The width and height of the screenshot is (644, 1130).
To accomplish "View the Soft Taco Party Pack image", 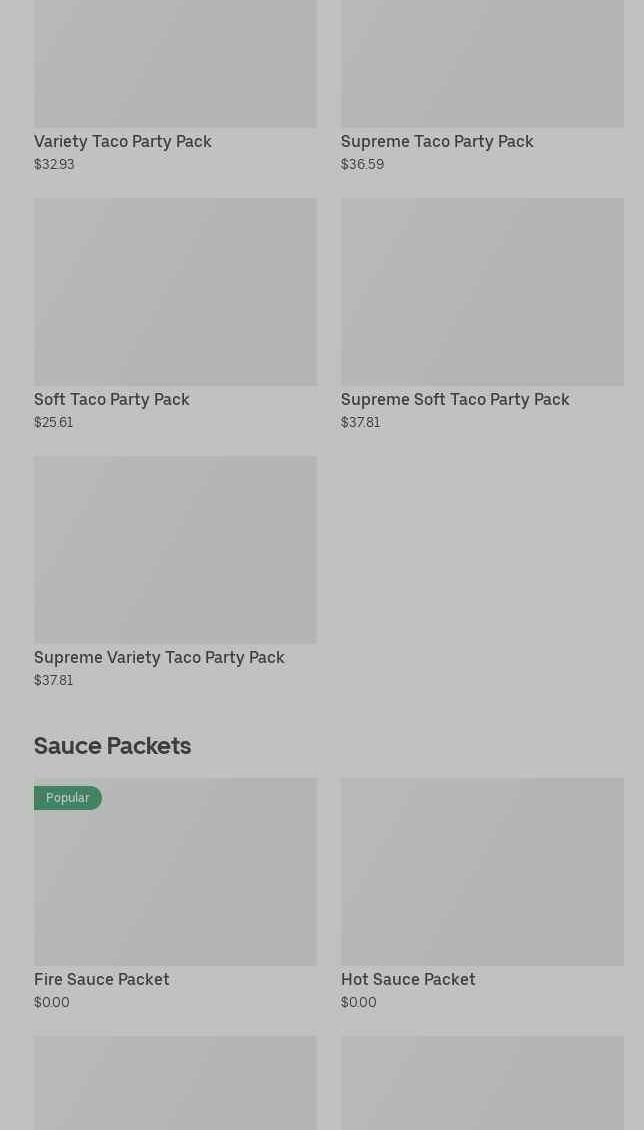I will [x=175, y=291].
